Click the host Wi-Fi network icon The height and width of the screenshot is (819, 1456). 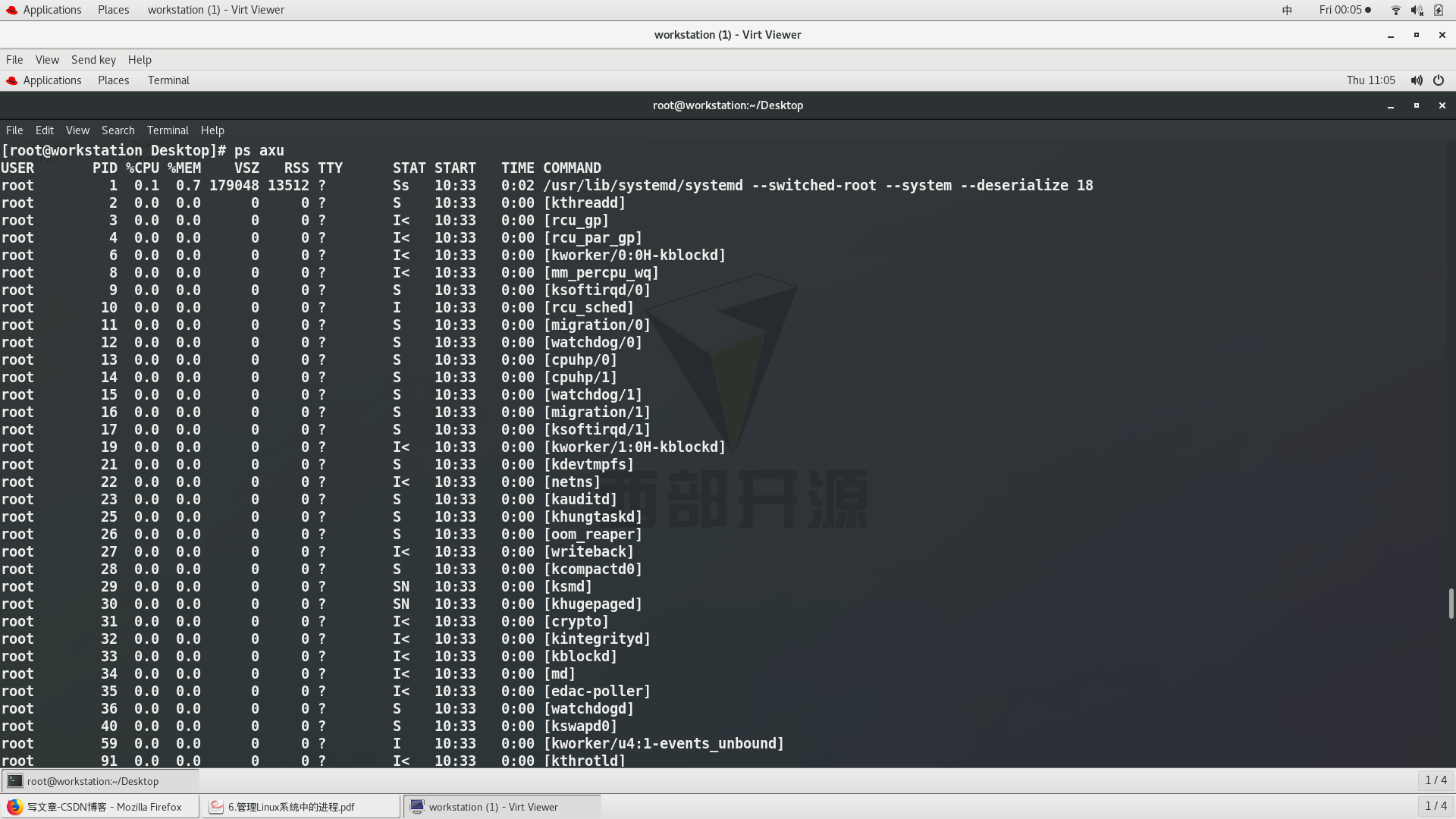(x=1395, y=10)
